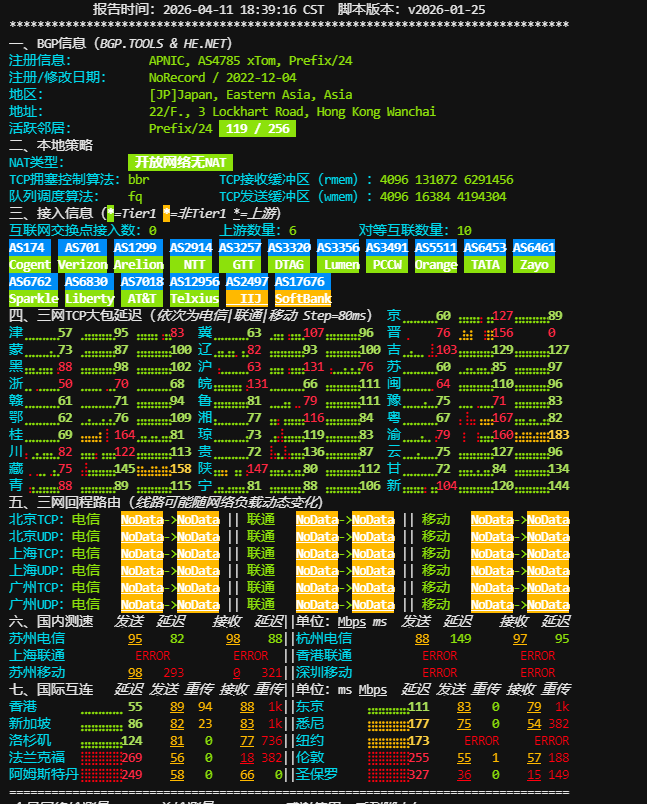The width and height of the screenshot is (647, 804).
Task: Click the 北京TCP 电信 first NoData cell
Action: tap(142, 519)
